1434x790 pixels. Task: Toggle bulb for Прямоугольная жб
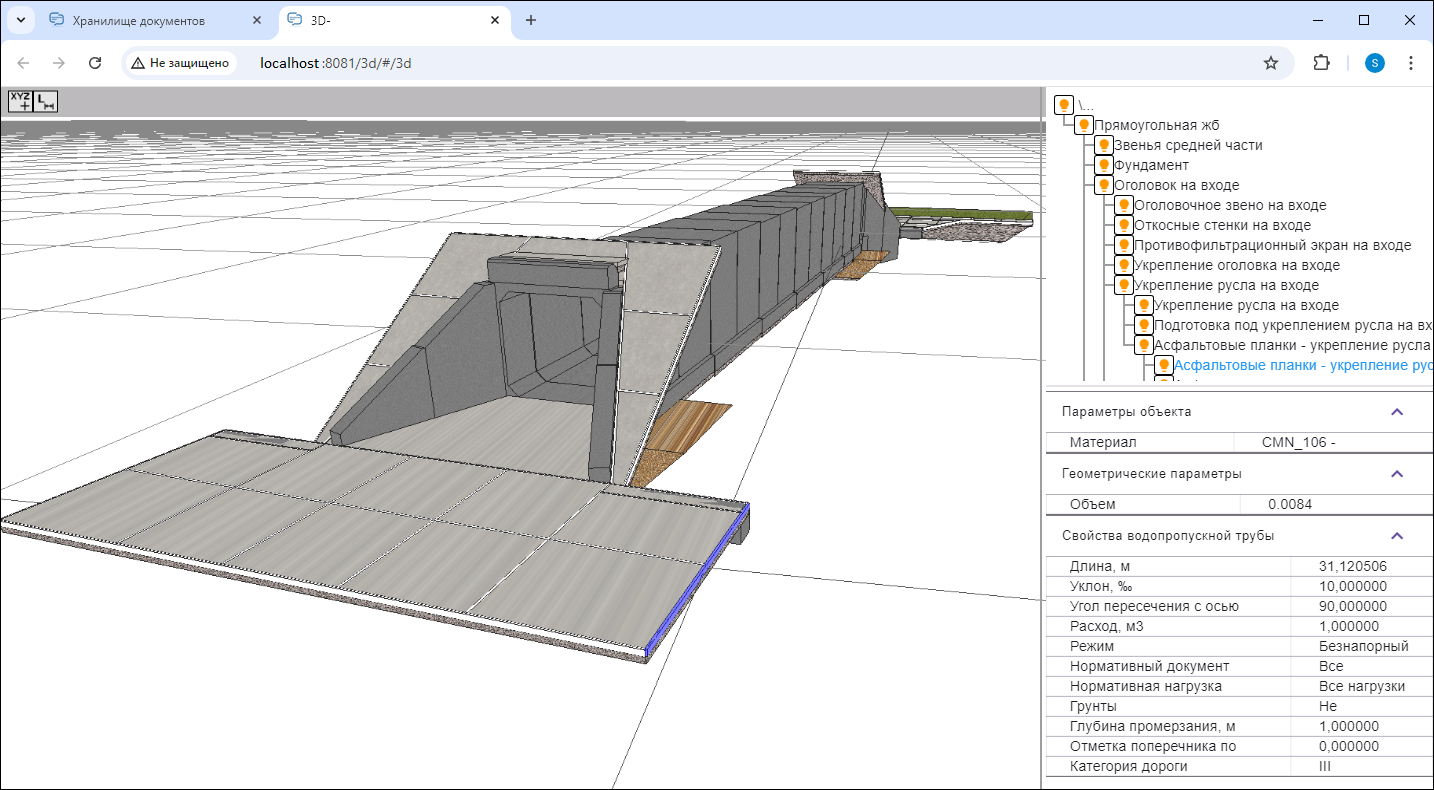[1083, 125]
